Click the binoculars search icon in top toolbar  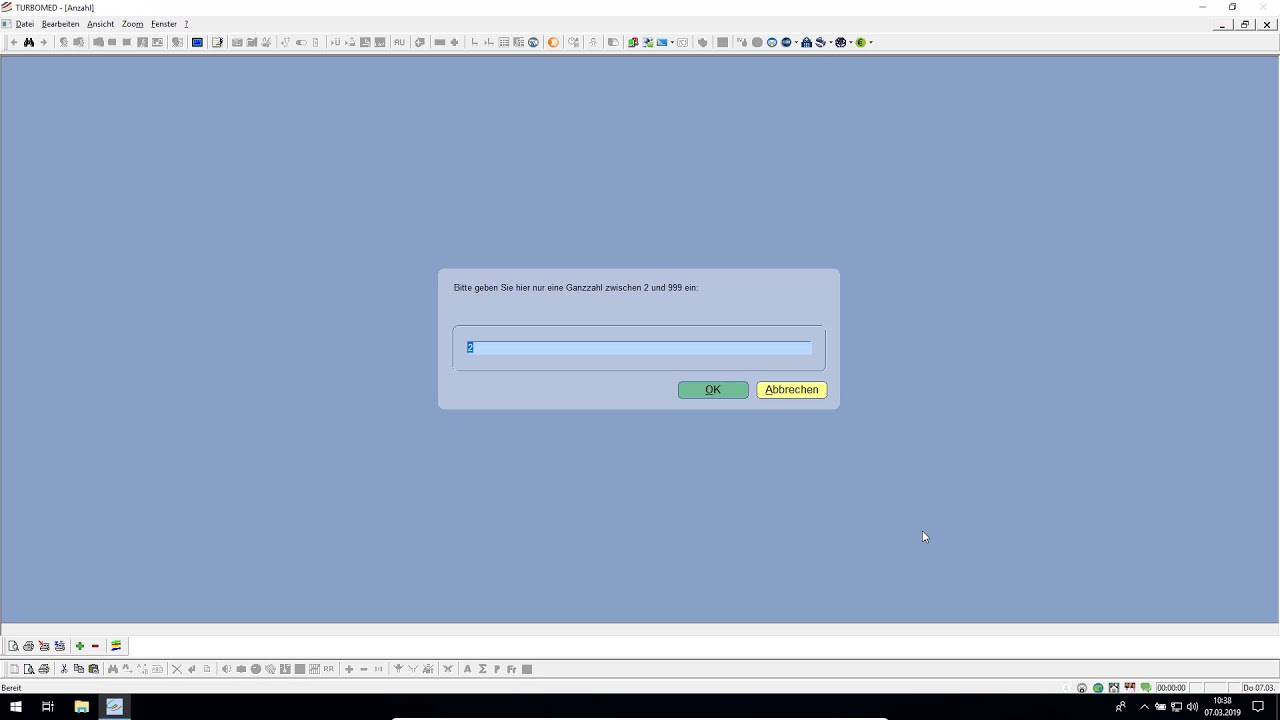tap(29, 42)
